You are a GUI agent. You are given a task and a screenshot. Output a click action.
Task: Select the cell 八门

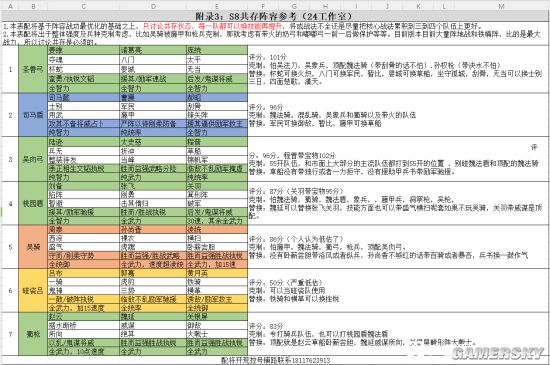(x=153, y=60)
